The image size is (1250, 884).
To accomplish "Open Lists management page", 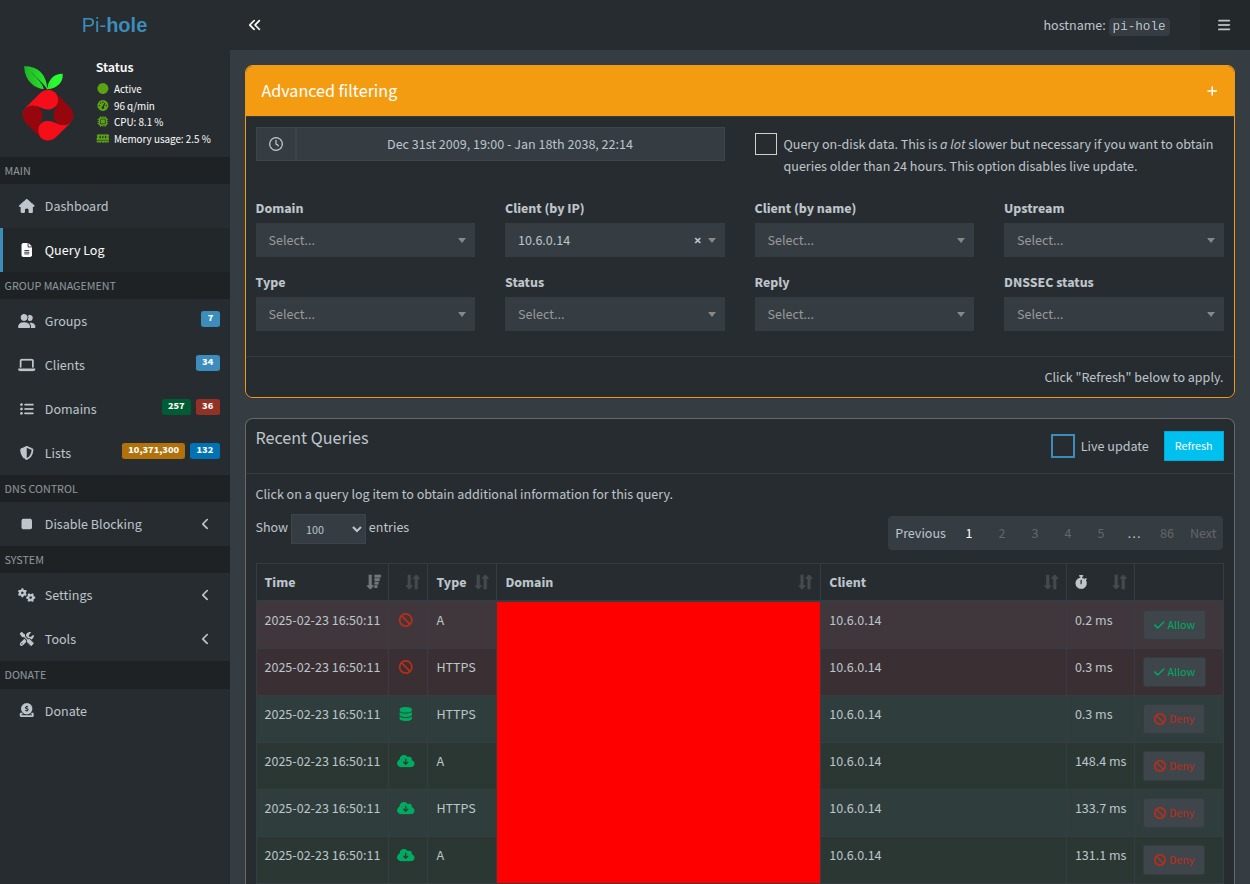I will point(115,453).
